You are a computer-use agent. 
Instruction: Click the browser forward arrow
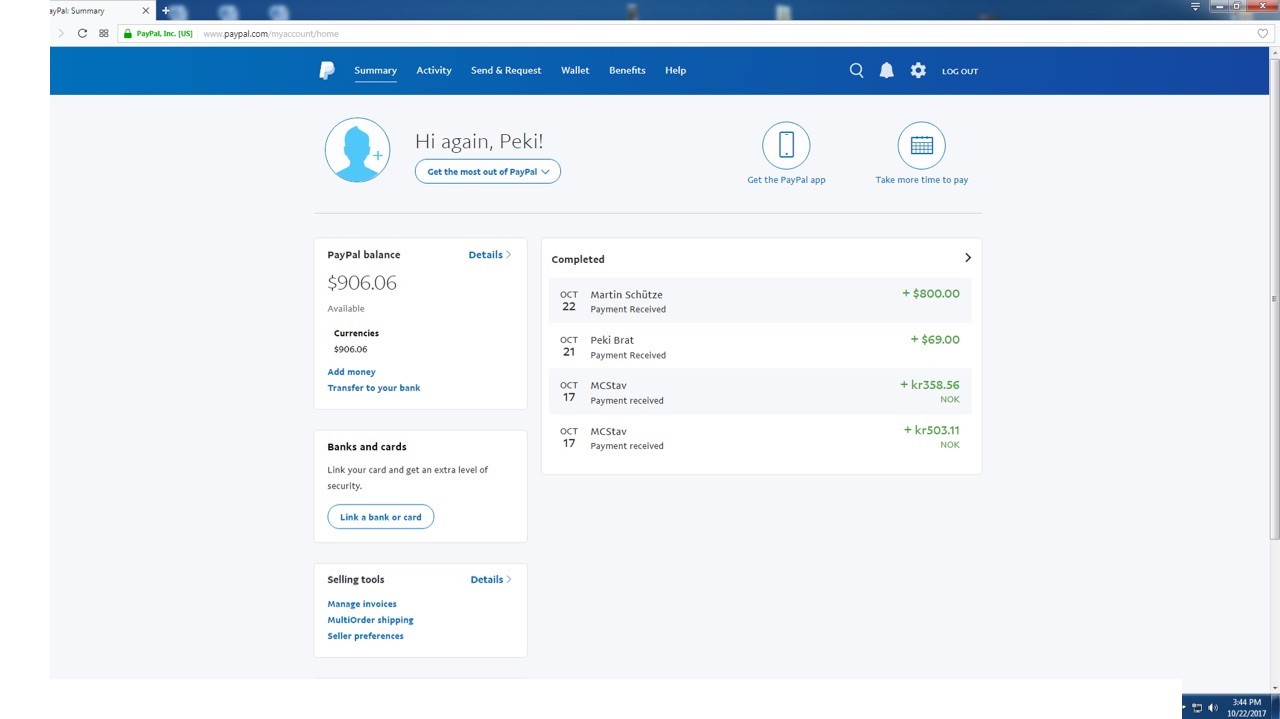pyautogui.click(x=60, y=33)
